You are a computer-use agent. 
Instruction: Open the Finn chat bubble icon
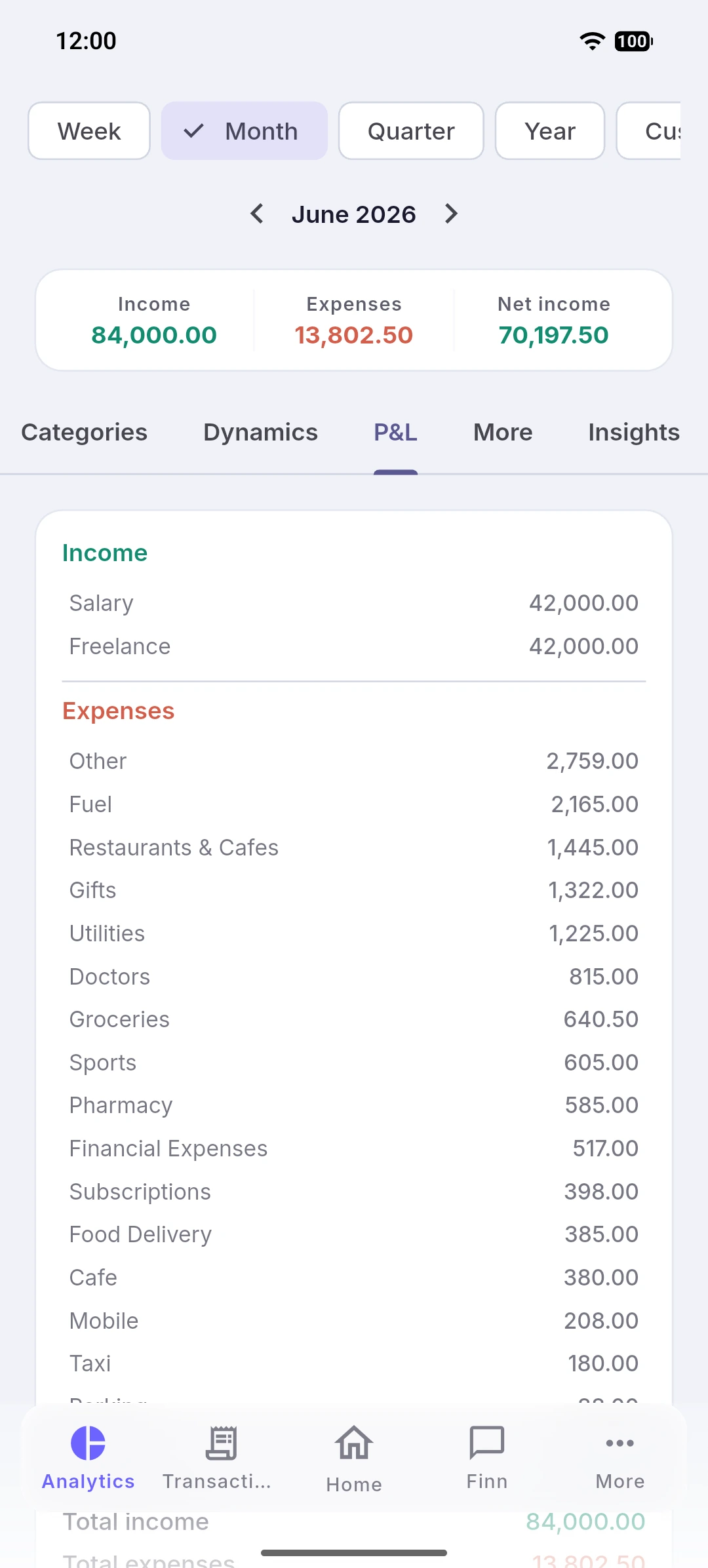(487, 1443)
